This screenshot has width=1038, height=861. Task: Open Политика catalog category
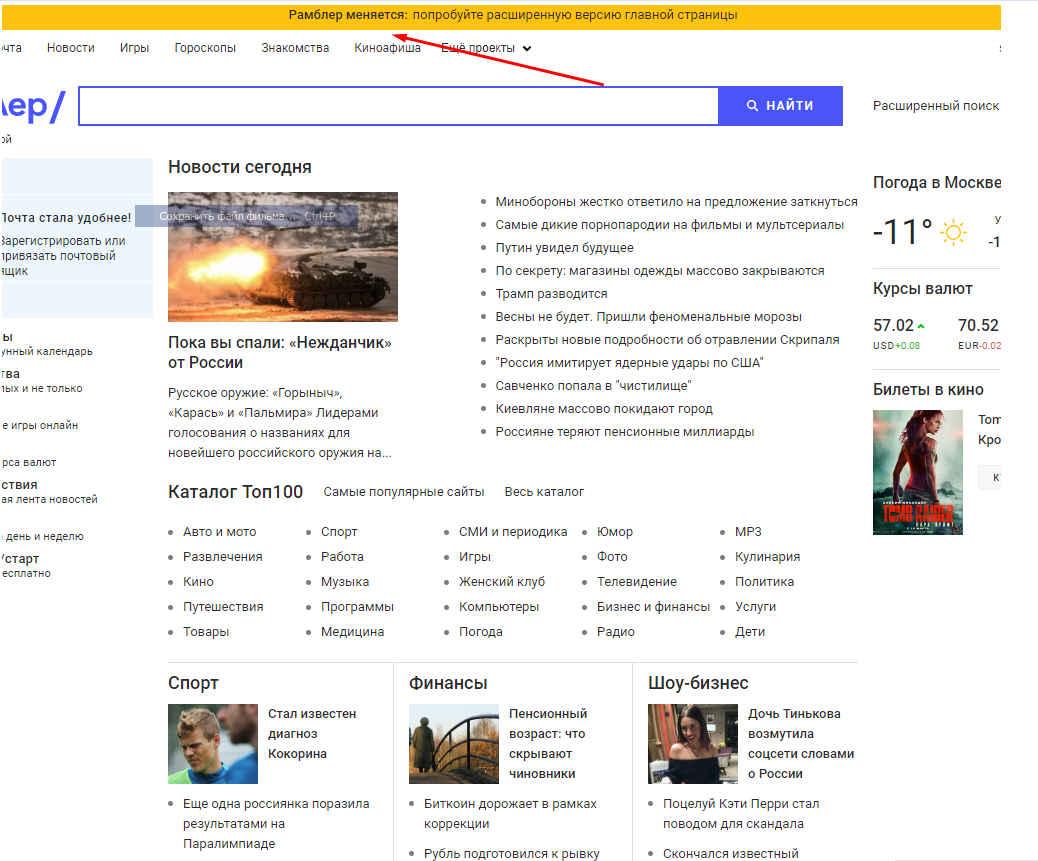tap(765, 582)
